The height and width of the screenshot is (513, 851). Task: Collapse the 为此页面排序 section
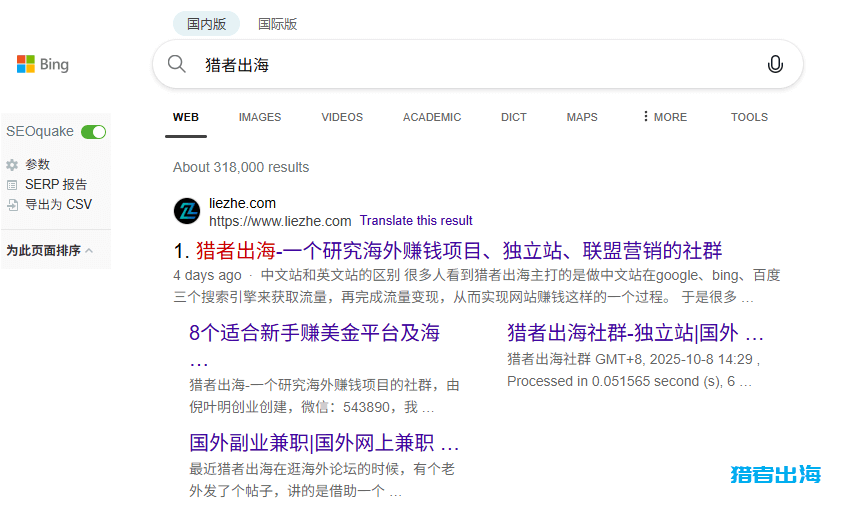pos(89,251)
